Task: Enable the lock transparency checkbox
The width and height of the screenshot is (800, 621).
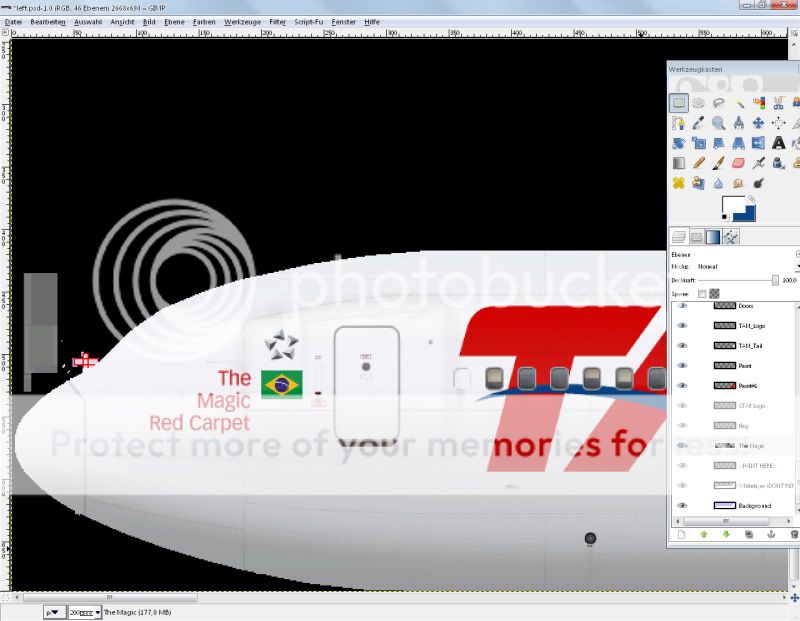Action: click(702, 293)
